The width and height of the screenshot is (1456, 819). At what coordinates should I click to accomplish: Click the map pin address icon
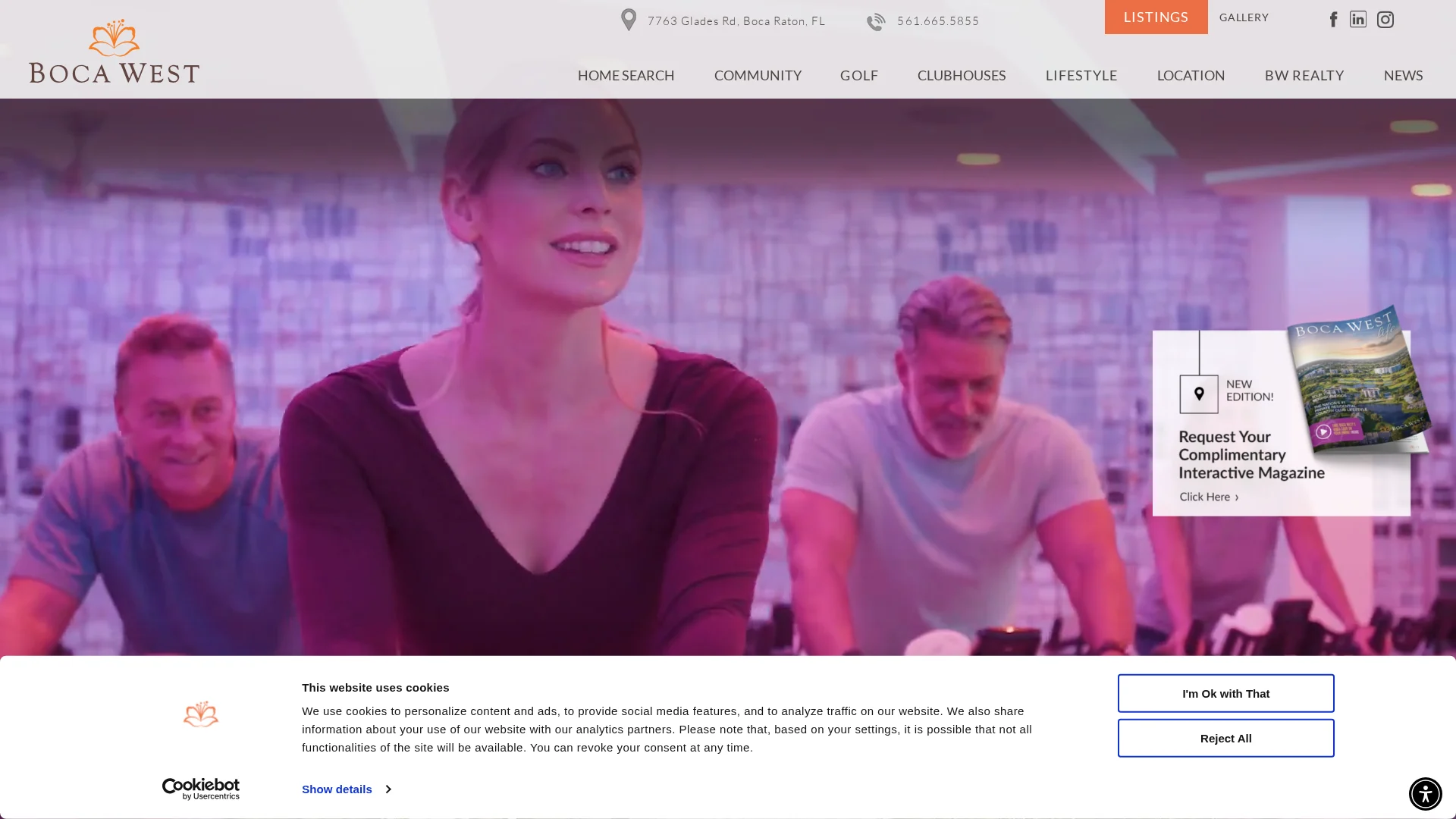pos(629,20)
